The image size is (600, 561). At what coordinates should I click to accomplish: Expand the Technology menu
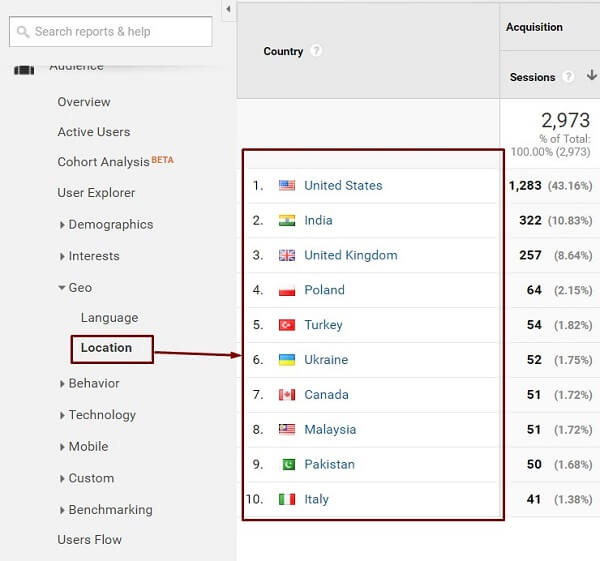click(x=62, y=415)
